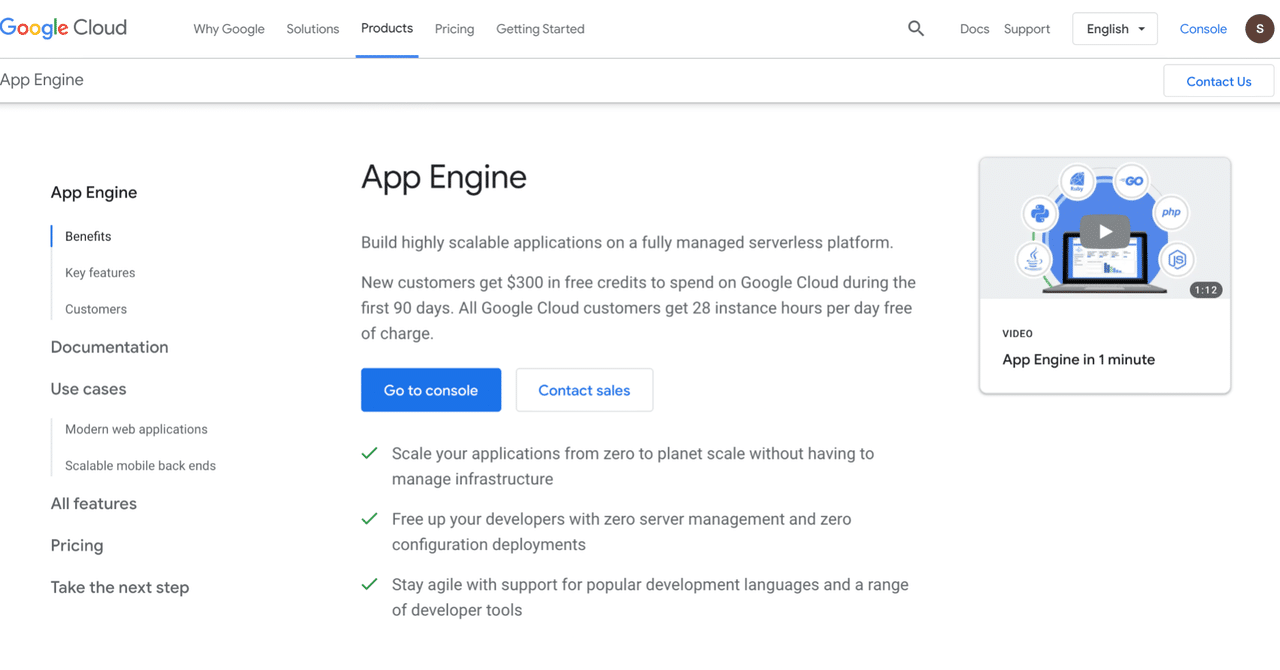Click the Google Cloud logo

tap(63, 27)
